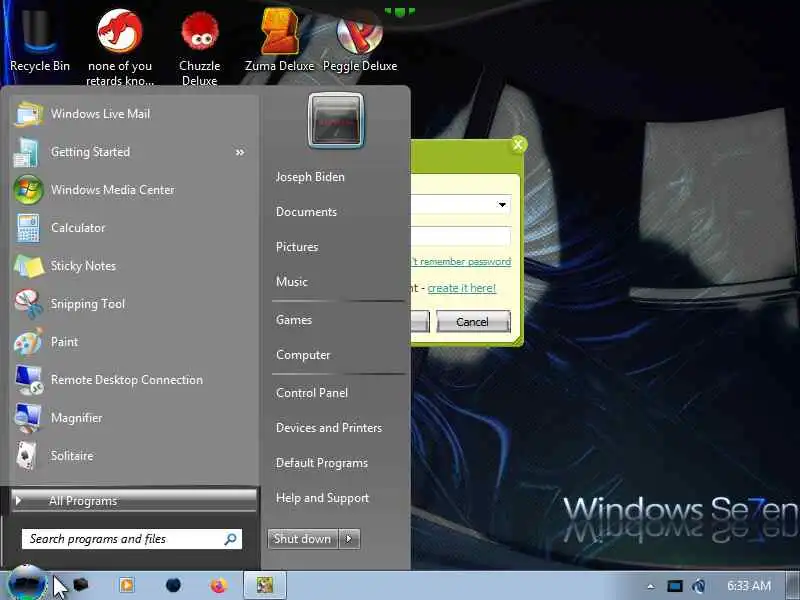Viewport: 800px width, 600px height.
Task: Open Control Panel
Action: click(312, 393)
